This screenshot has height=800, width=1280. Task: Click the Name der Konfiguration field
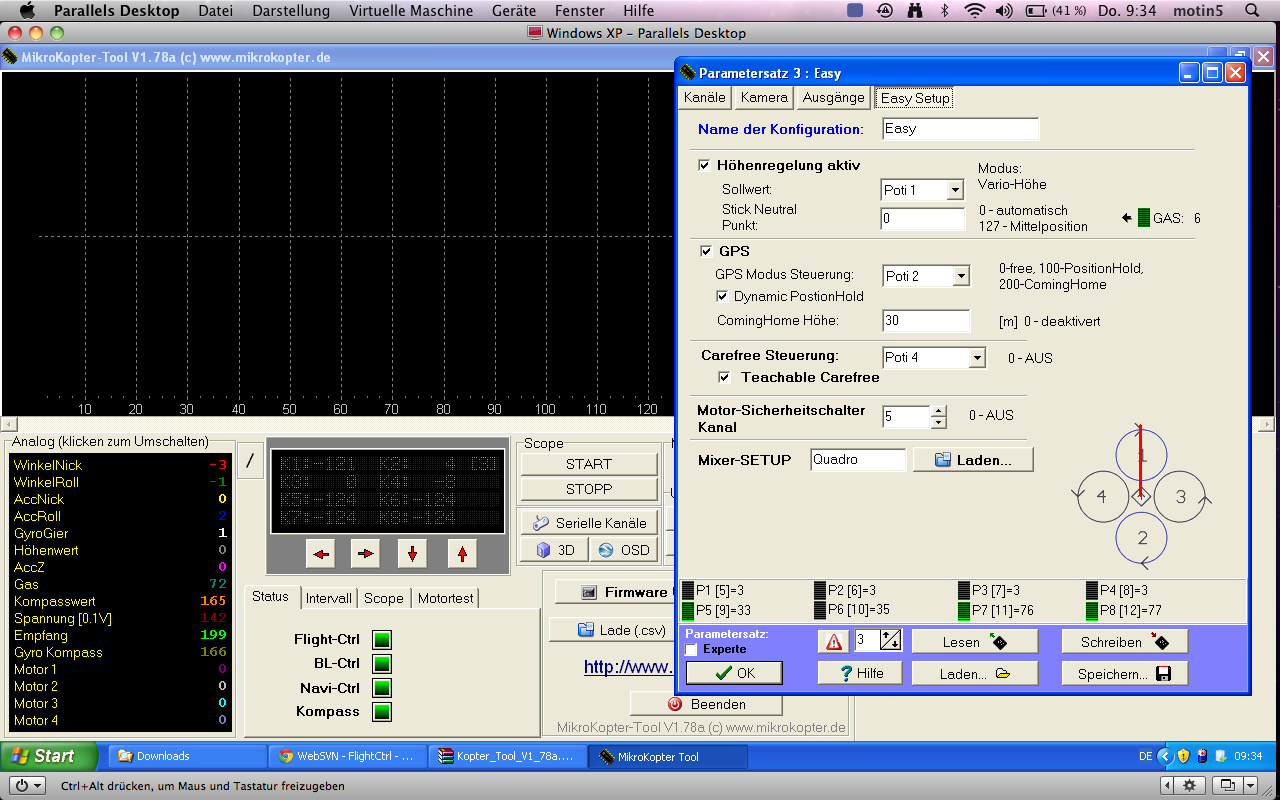click(961, 129)
